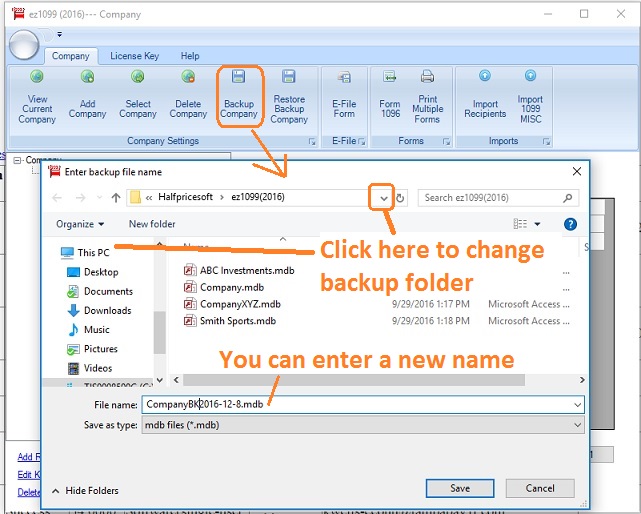Open the E-File Form tool
Image resolution: width=641 pixels, height=514 pixels.
[344, 77]
